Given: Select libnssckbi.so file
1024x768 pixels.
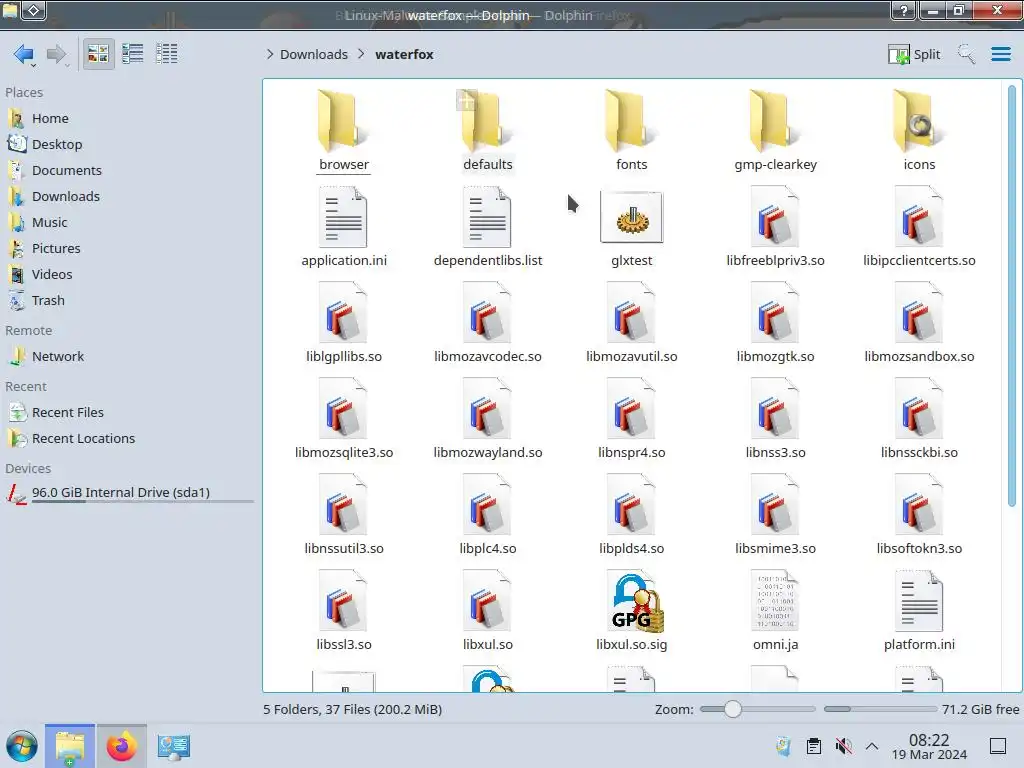Looking at the screenshot, I should point(919,419).
